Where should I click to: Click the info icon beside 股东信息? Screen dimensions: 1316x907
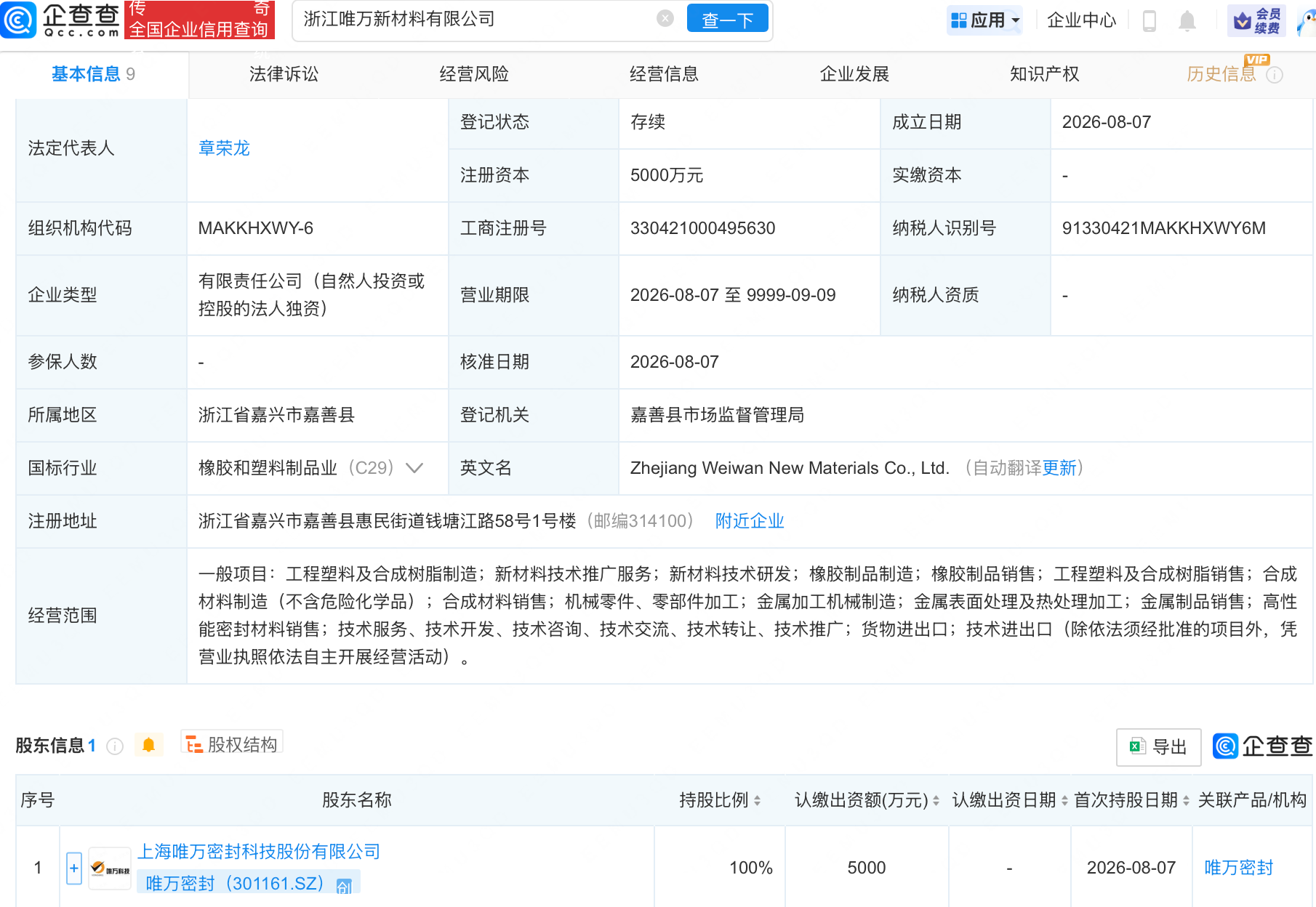(x=115, y=746)
